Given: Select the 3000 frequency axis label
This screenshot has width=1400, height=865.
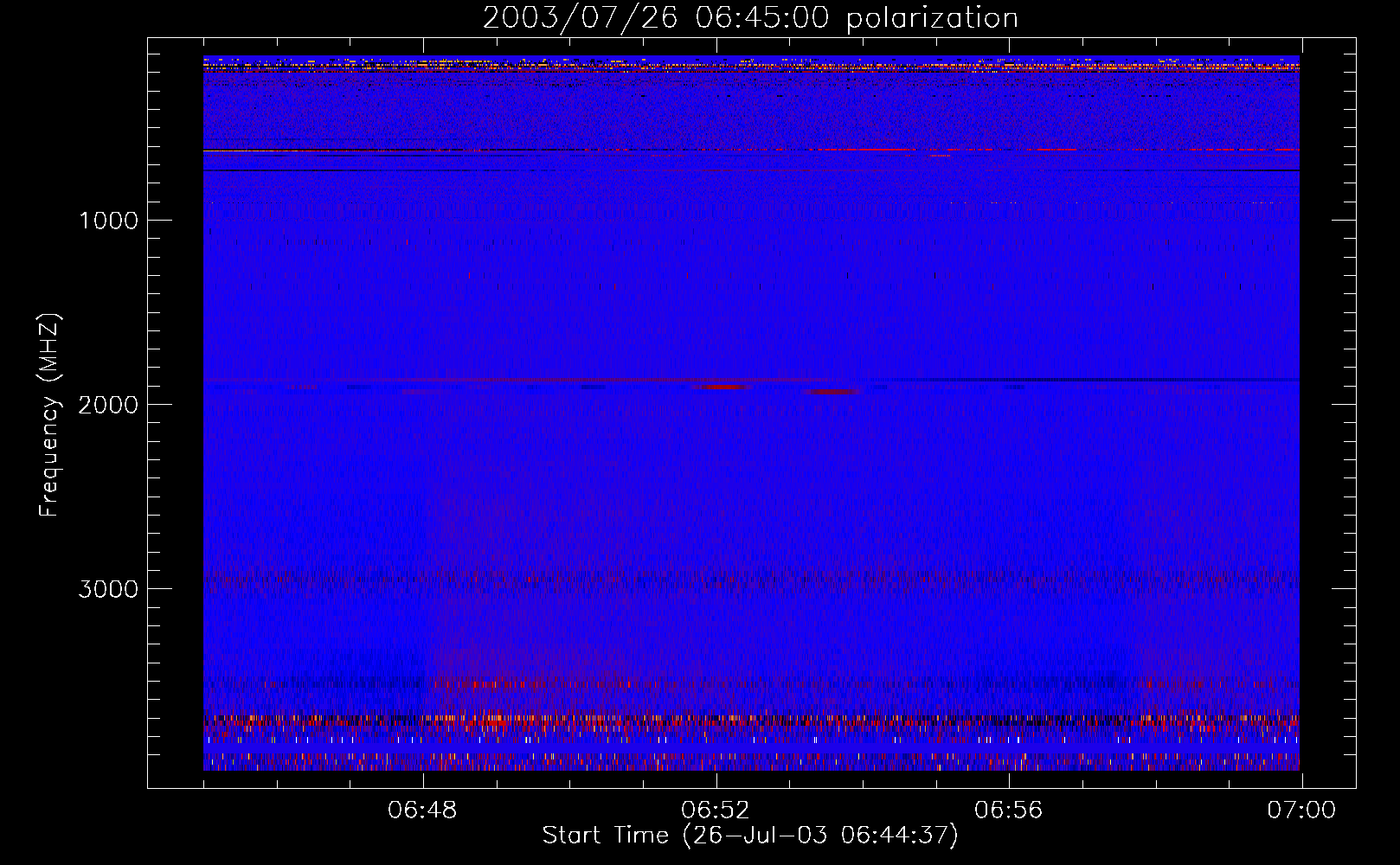Looking at the screenshot, I should [109, 589].
